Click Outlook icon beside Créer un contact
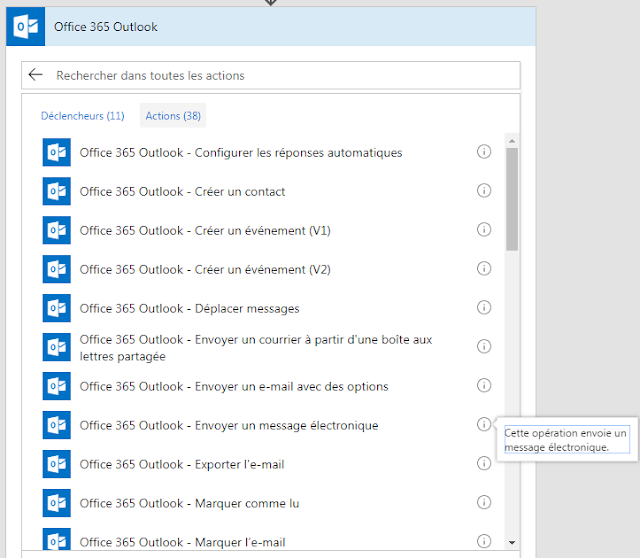The height and width of the screenshot is (558, 640). pyautogui.click(x=57, y=191)
